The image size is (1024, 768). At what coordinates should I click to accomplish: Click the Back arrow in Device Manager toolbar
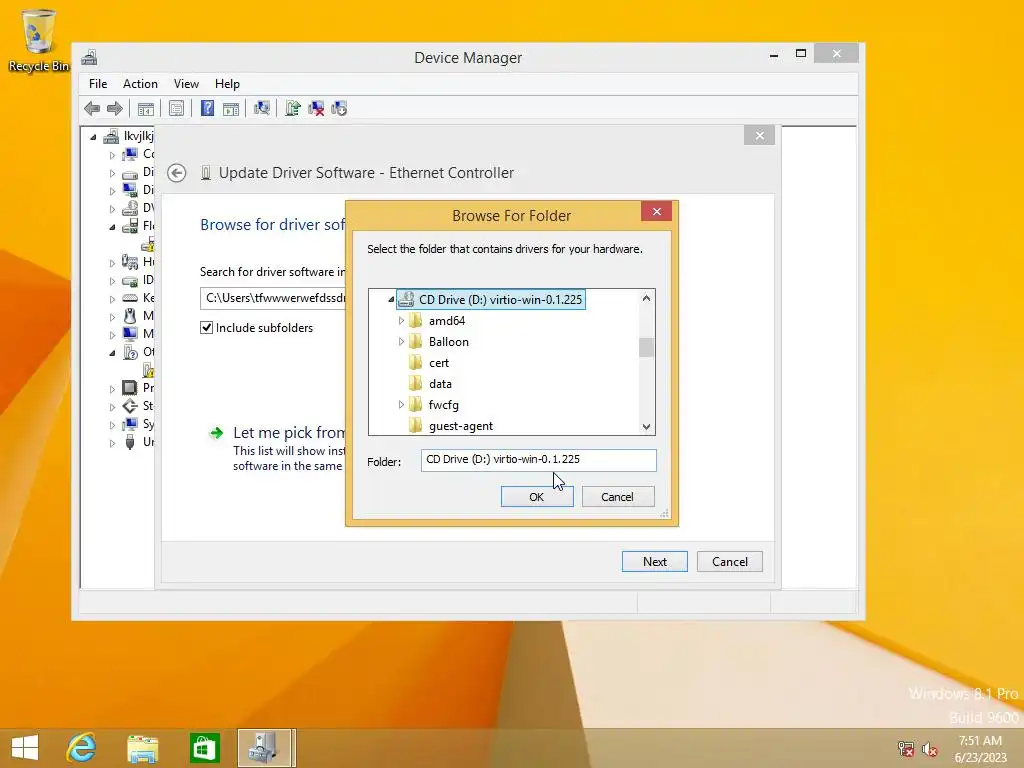[x=92, y=108]
